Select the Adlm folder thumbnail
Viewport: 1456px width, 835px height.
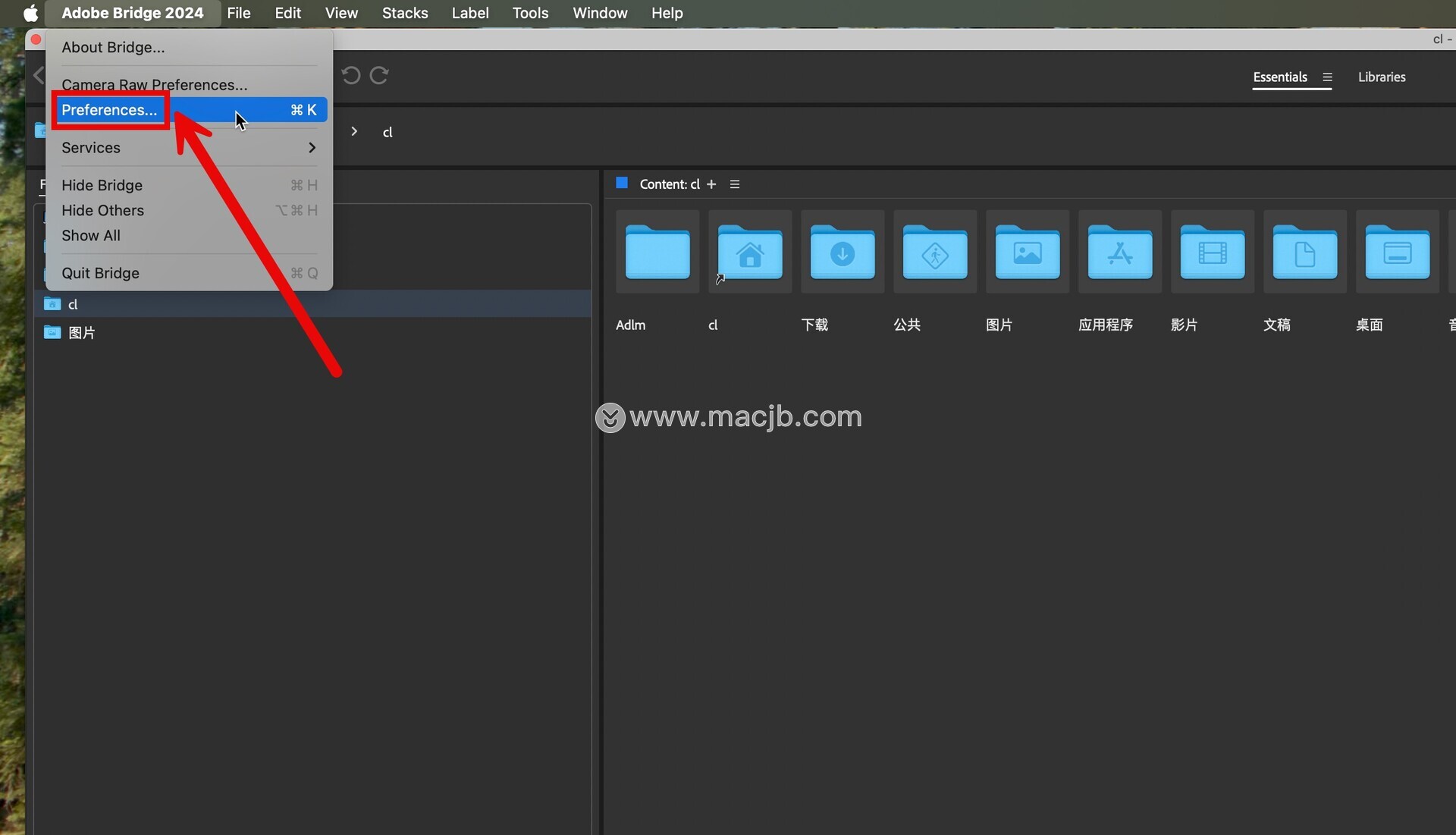coord(657,252)
